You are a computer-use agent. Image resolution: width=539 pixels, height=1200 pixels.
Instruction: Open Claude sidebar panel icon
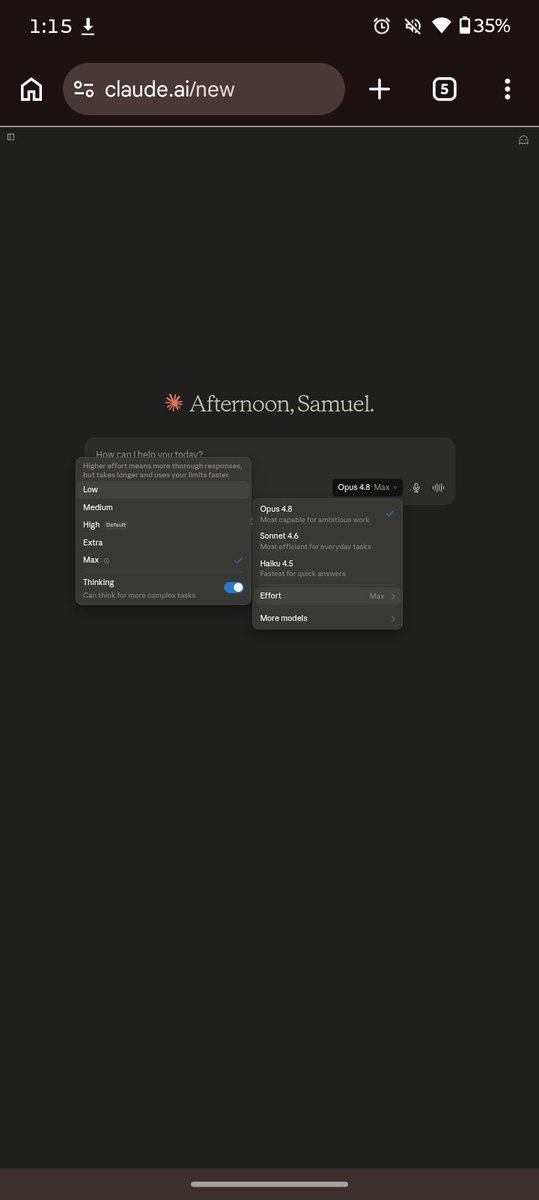coord(11,137)
